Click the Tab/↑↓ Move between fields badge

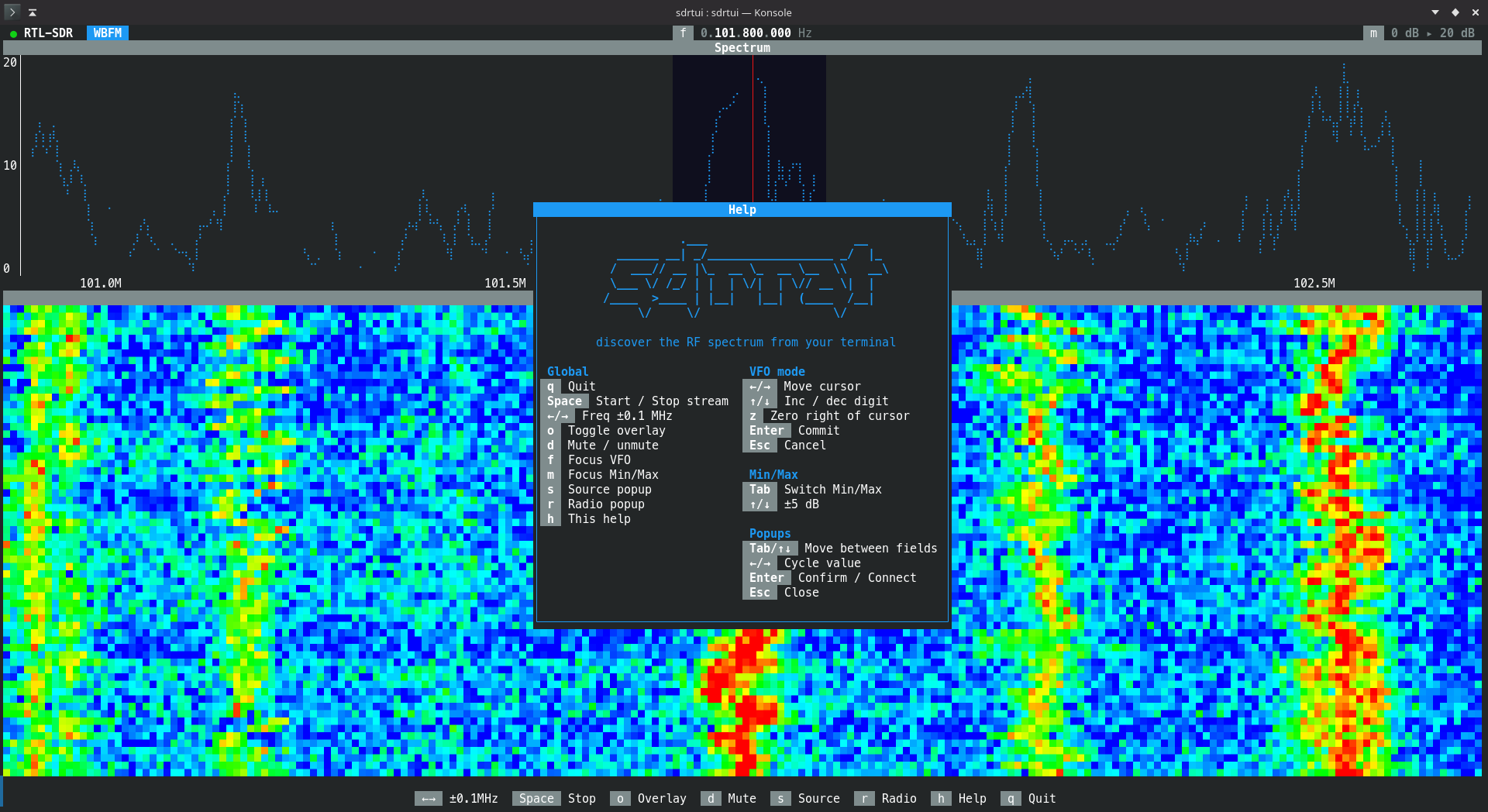[x=770, y=548]
